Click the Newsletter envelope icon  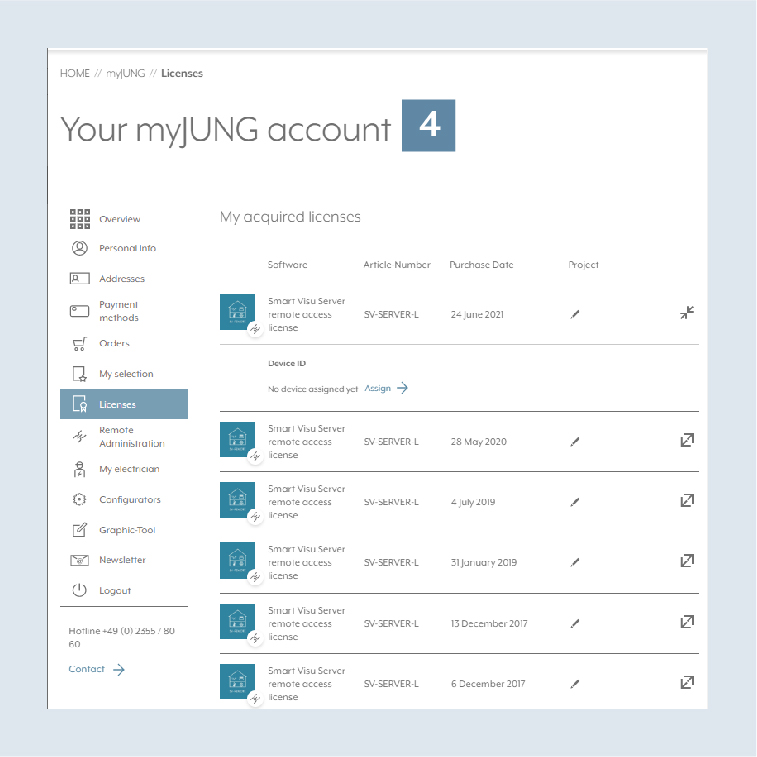[80, 560]
